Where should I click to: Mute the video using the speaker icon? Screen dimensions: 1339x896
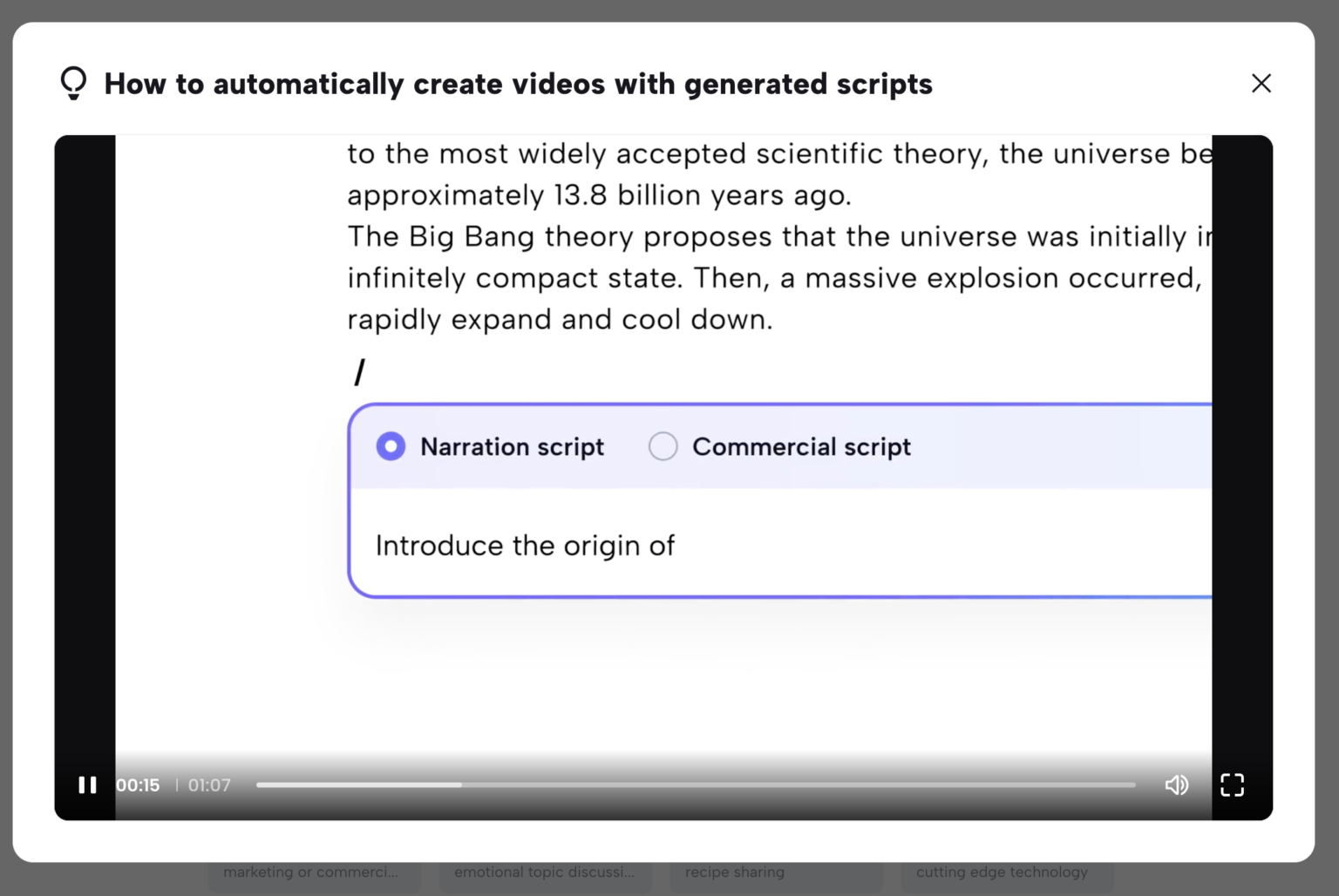point(1176,785)
